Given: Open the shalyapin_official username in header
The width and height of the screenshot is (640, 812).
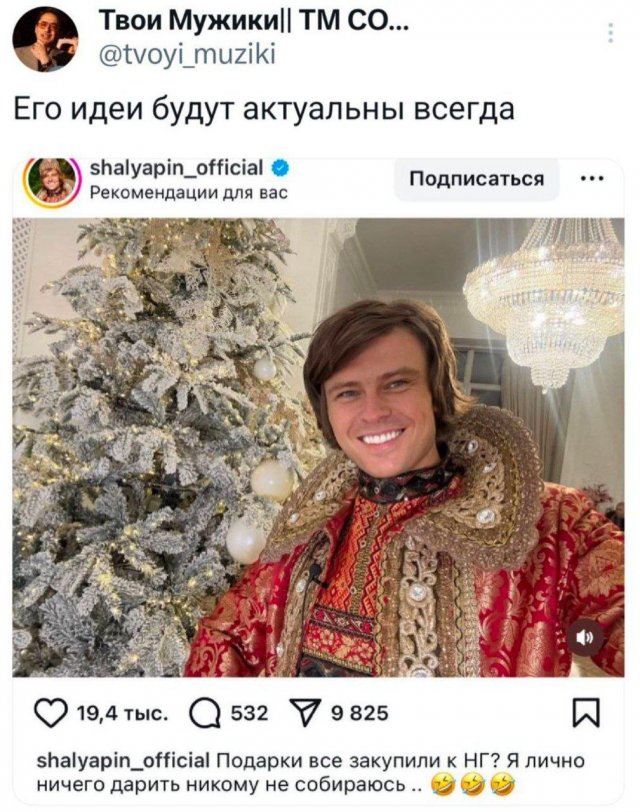Looking at the screenshot, I should tap(177, 168).
